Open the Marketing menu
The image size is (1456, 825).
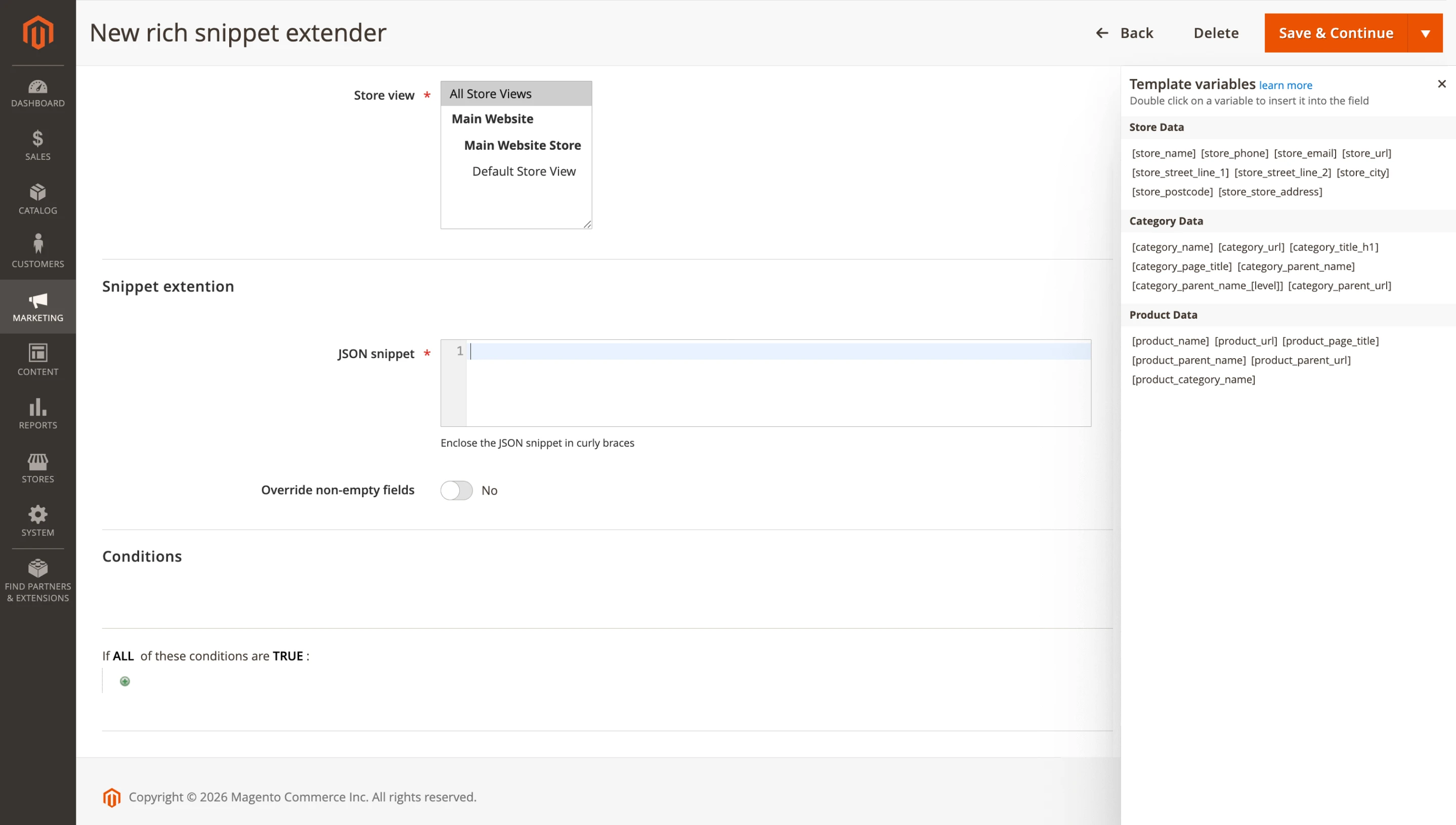point(37,307)
